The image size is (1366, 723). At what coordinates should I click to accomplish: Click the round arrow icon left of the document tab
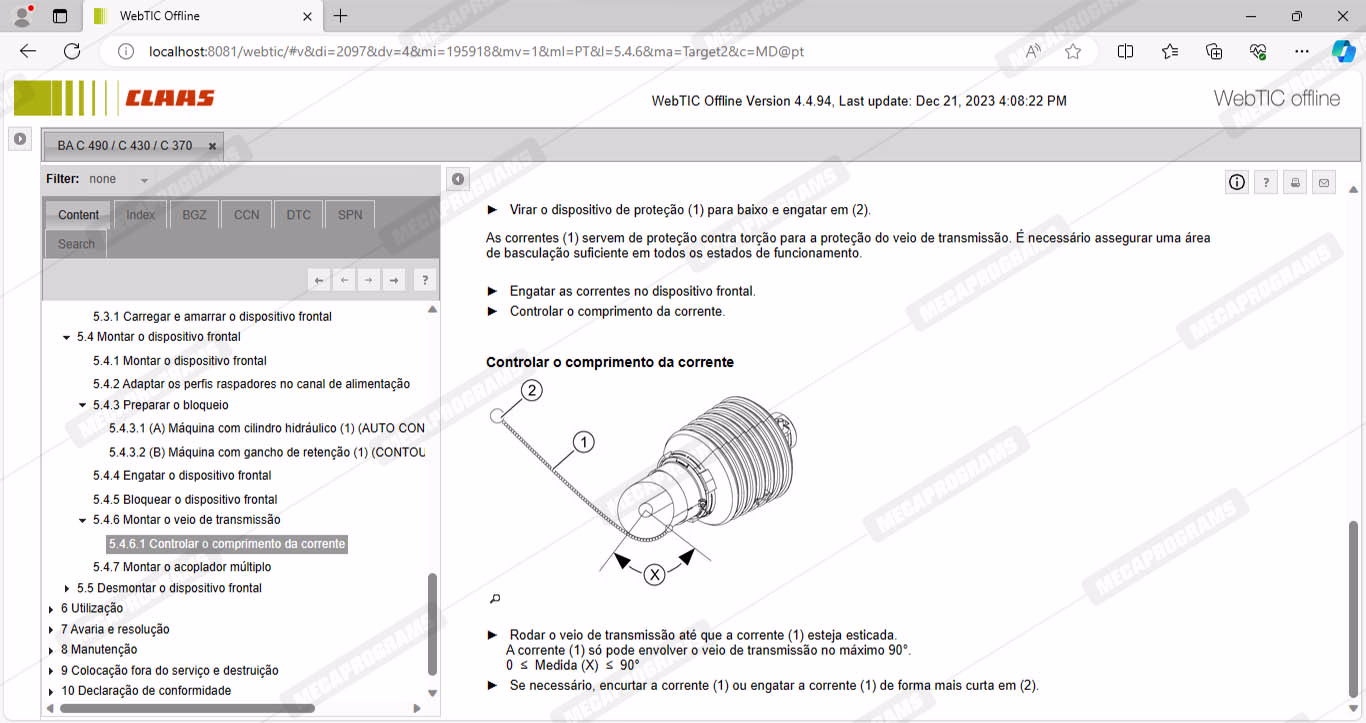coord(20,139)
